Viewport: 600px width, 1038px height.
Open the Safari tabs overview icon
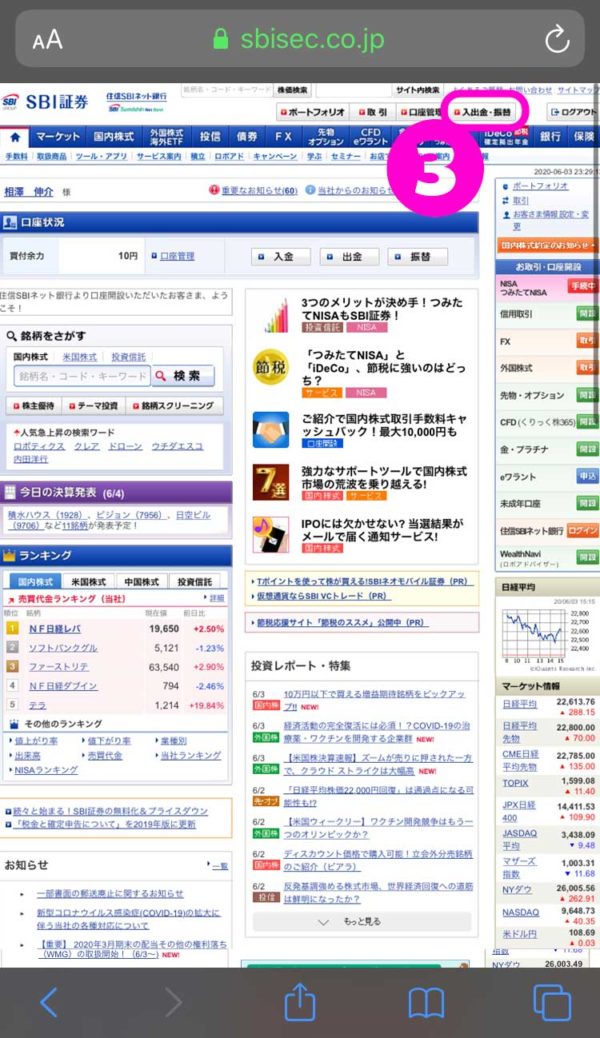552,1002
